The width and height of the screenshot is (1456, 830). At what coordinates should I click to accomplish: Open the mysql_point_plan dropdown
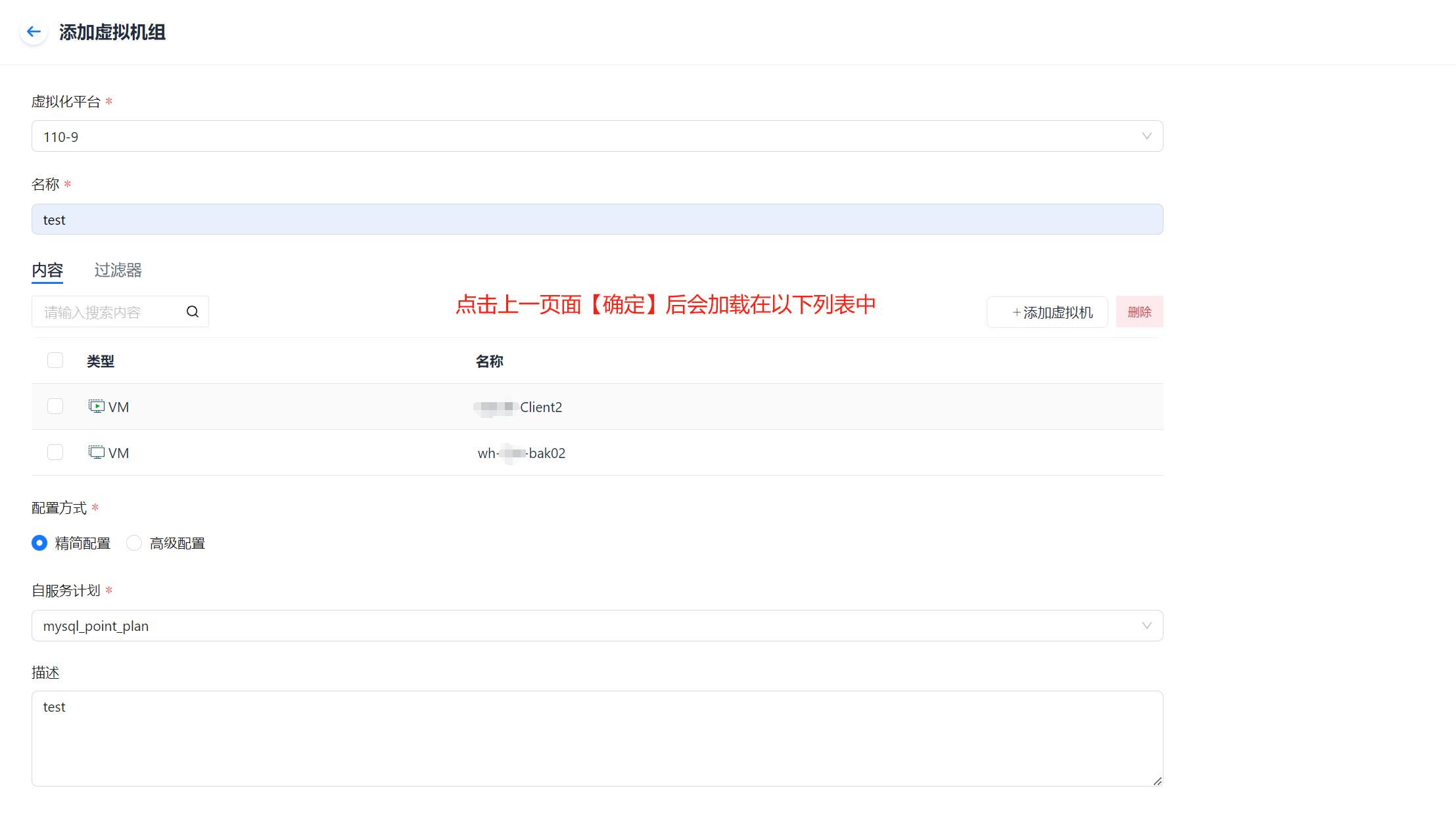tap(592, 626)
